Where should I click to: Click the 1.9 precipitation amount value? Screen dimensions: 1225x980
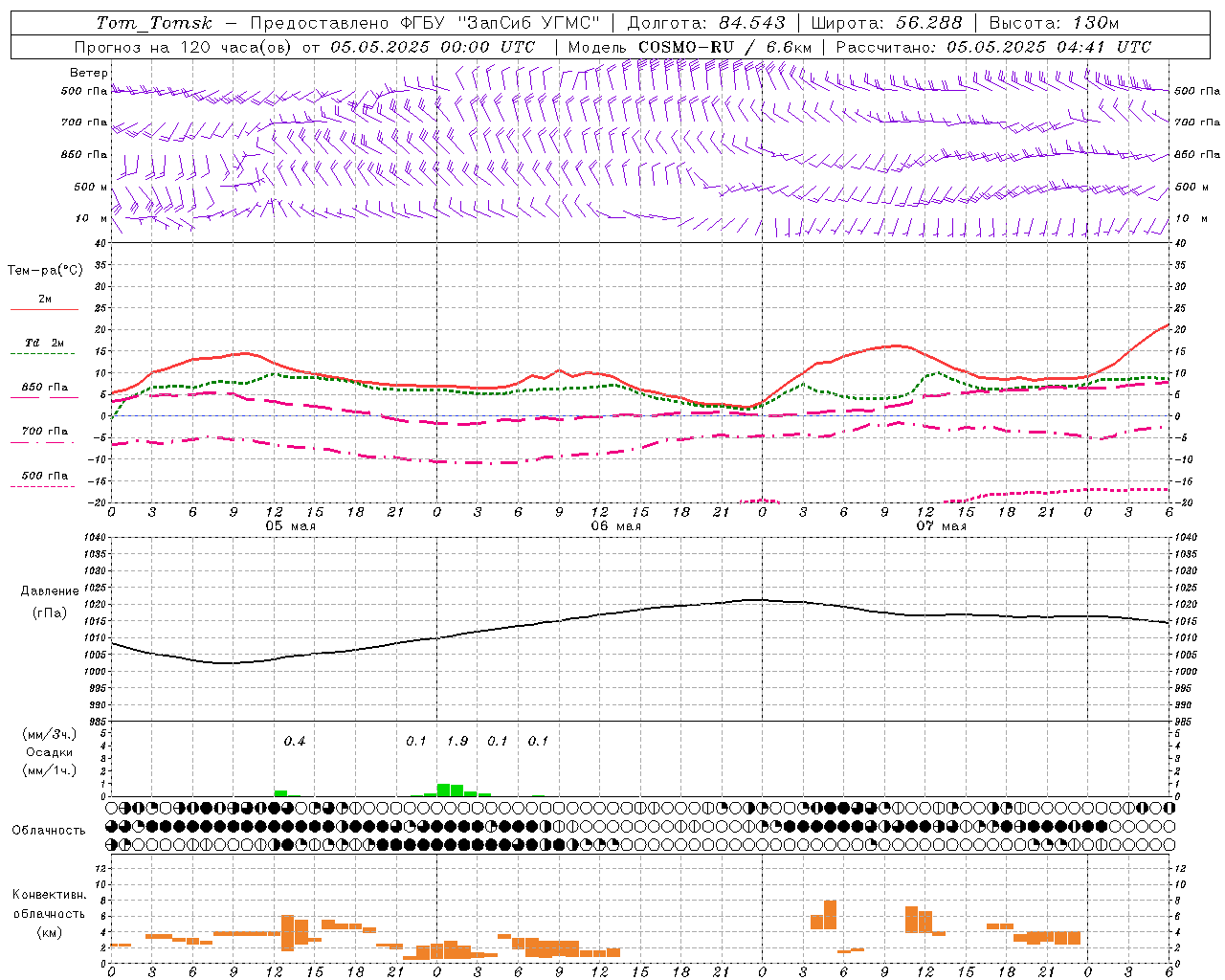(x=457, y=741)
